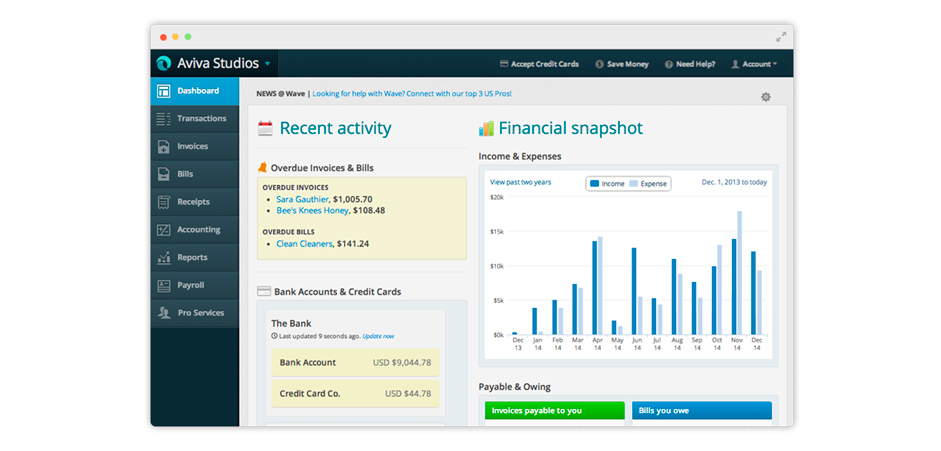Click View past two years
The image size is (941, 451).
(x=520, y=182)
